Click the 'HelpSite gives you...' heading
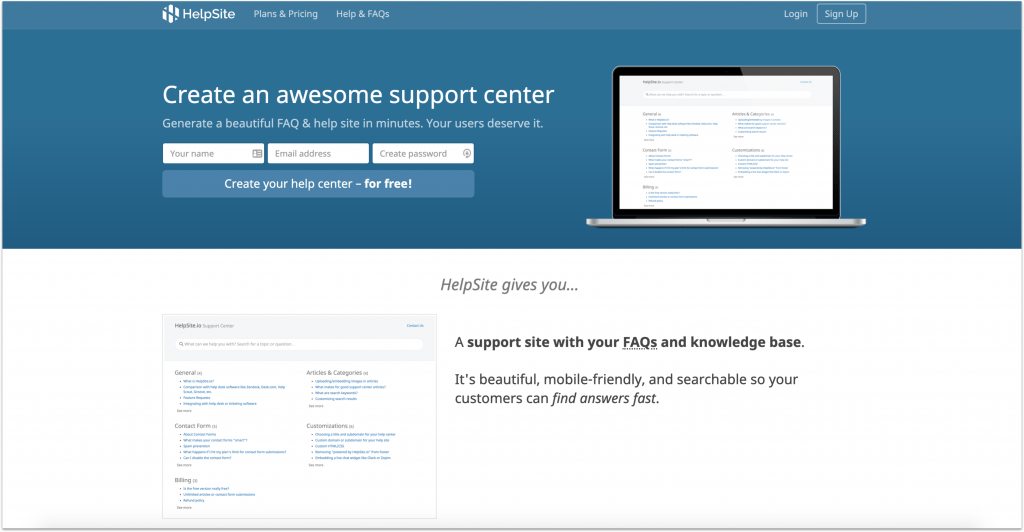Viewport: 1024px width, 532px height. (509, 285)
